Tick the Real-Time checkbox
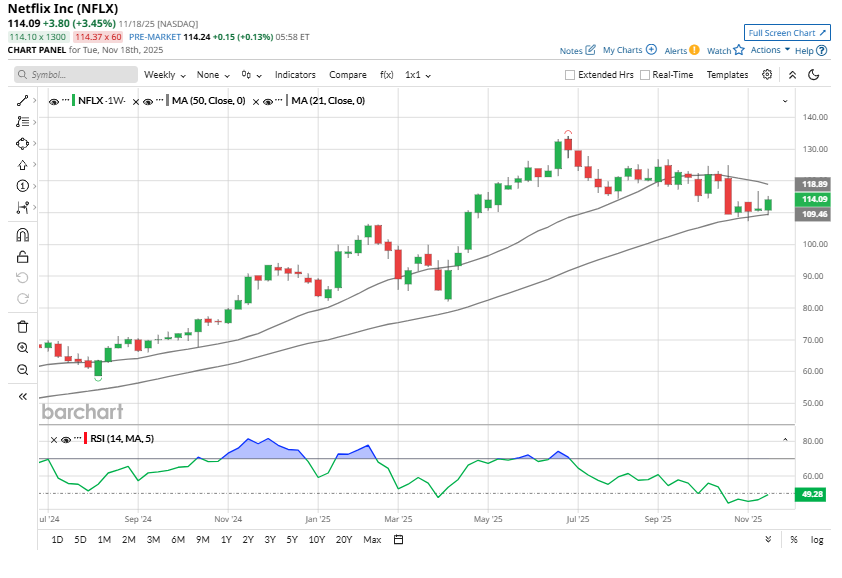Screen dimensions: 842x578 tap(645, 75)
